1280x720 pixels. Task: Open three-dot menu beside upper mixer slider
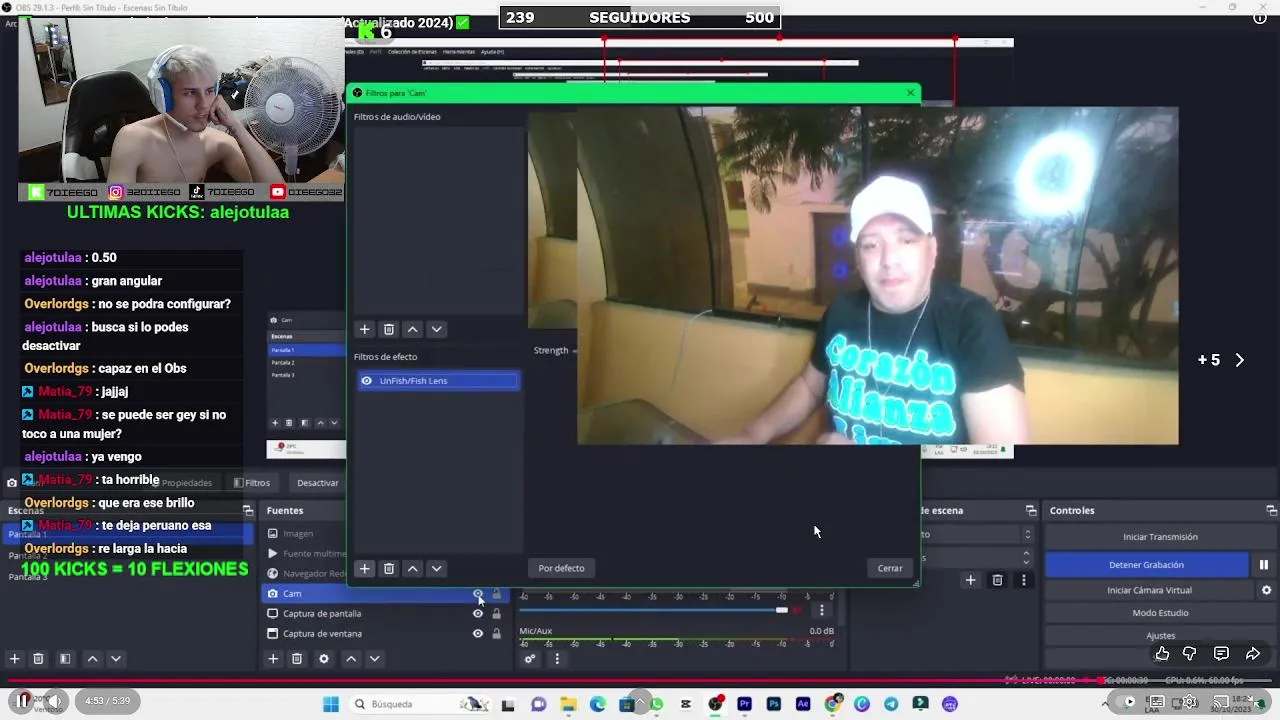(822, 610)
